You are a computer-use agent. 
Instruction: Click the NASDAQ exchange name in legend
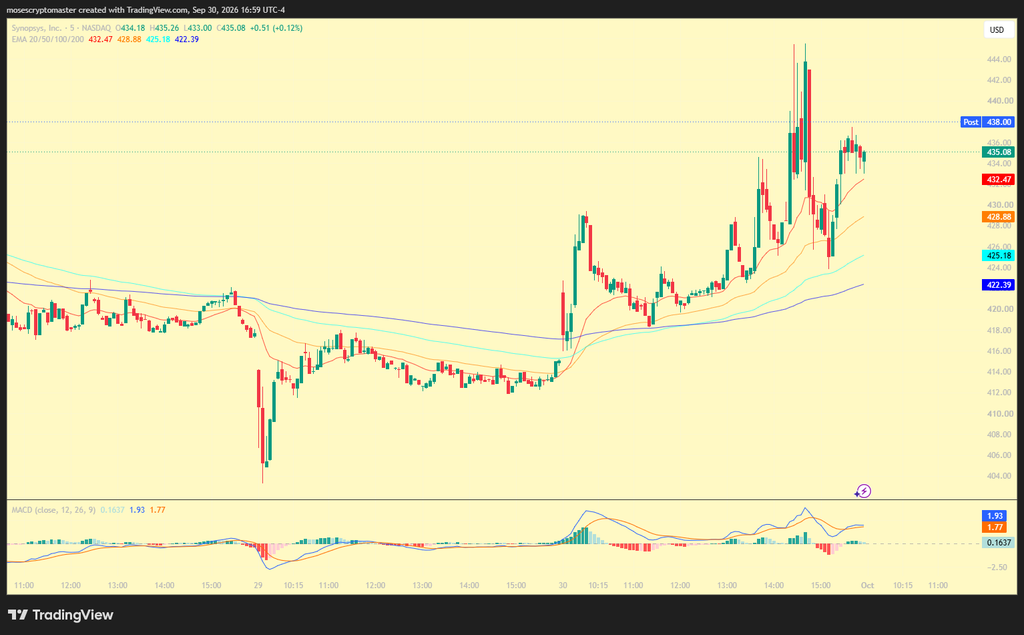pos(96,28)
